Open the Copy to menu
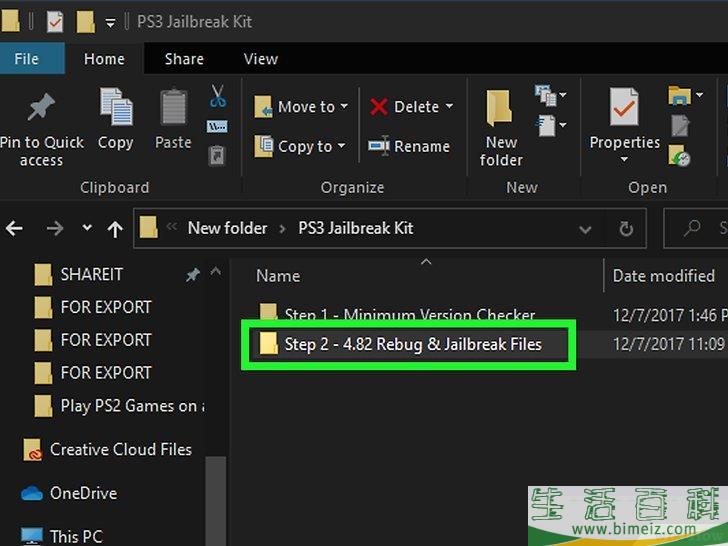 coord(300,146)
